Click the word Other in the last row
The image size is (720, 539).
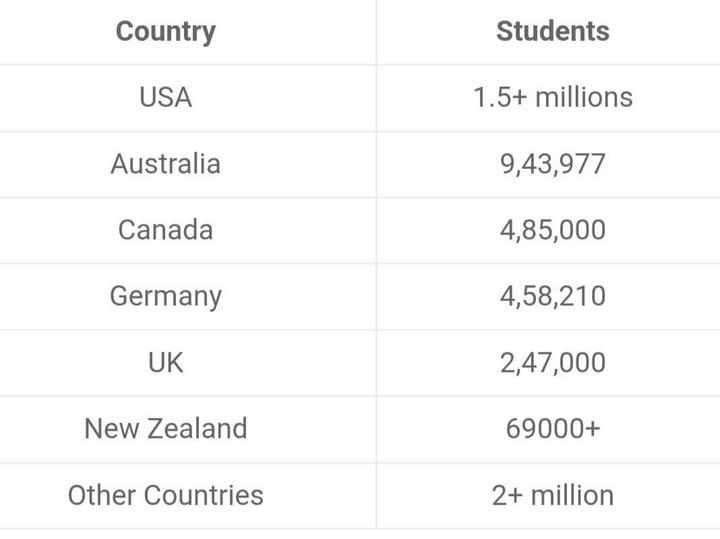pos(100,495)
